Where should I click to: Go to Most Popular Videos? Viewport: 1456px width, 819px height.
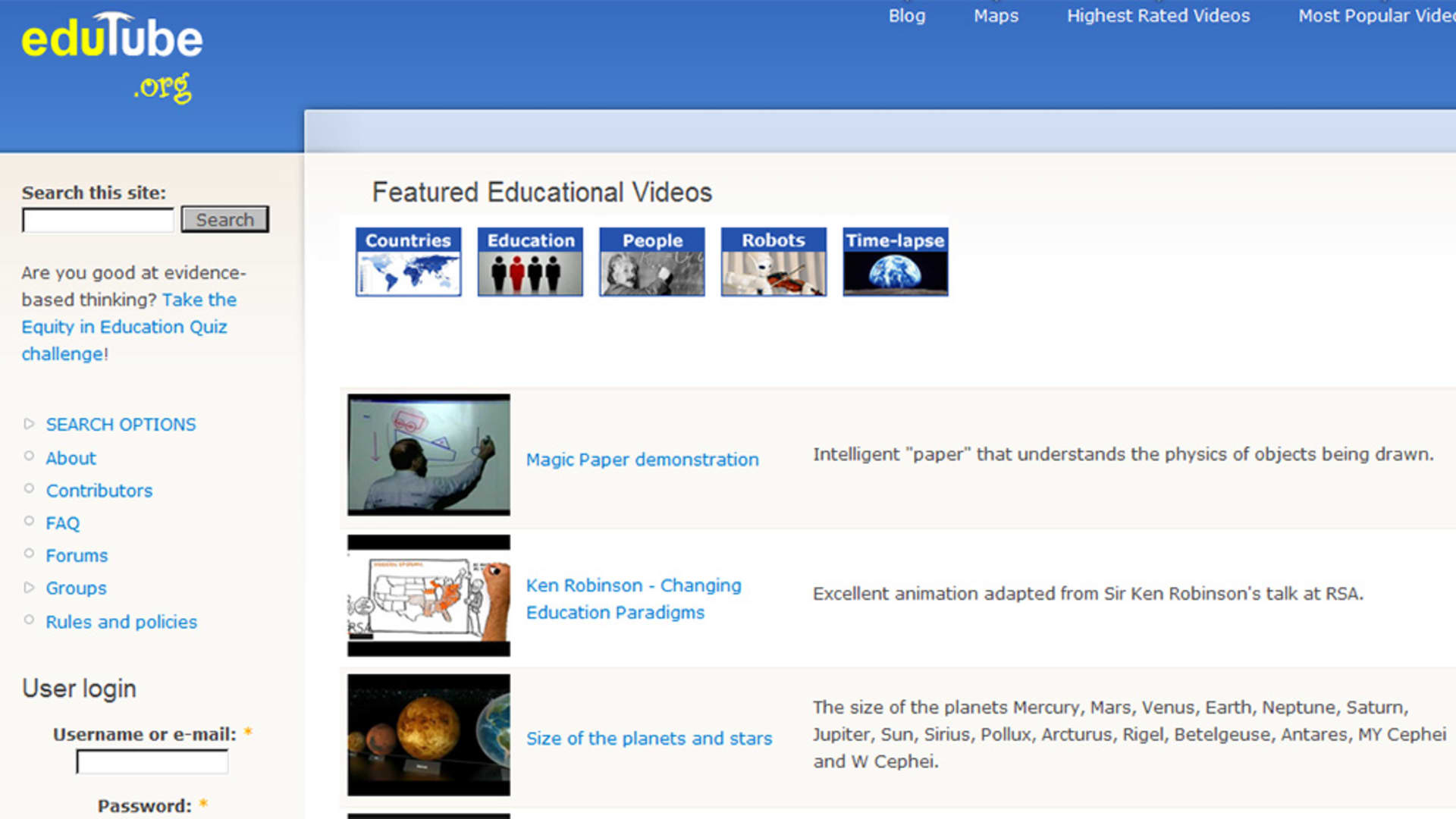(1376, 15)
